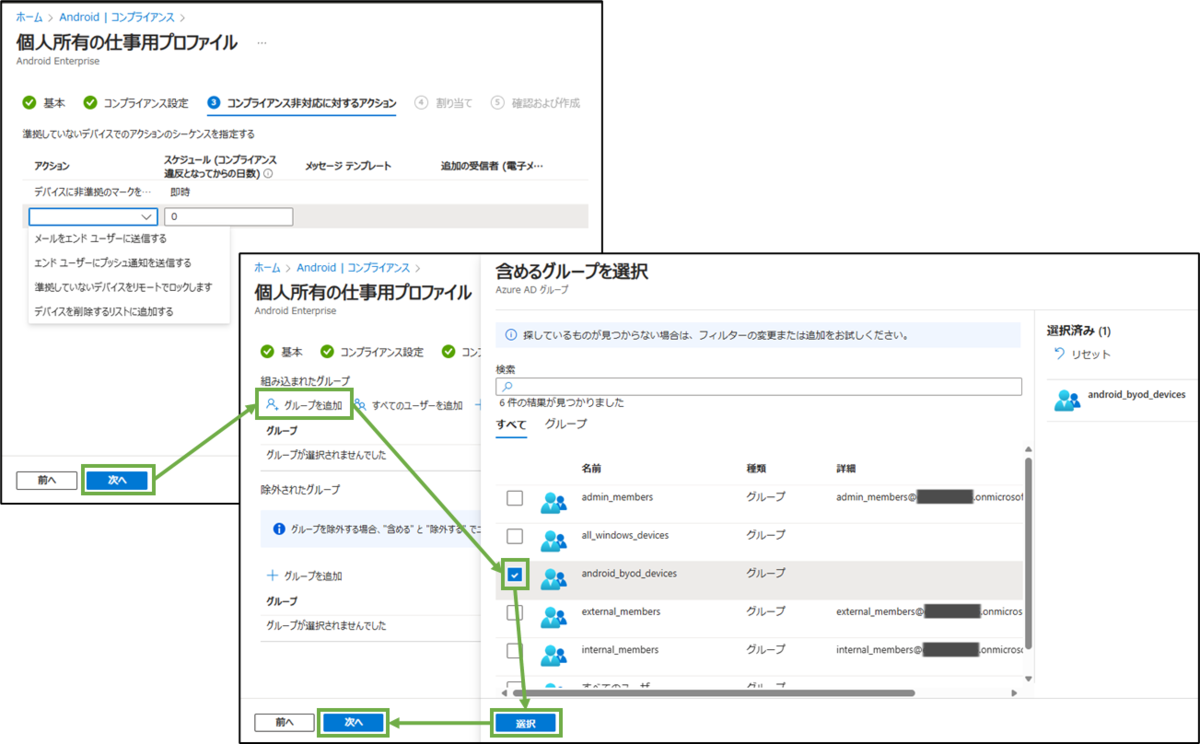Open the 基本 step in back window
Viewport: 1200px width, 744px height.
point(45,103)
